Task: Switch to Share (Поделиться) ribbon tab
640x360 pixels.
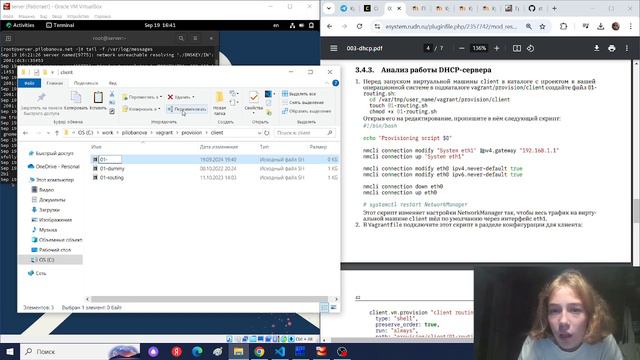Action: 86,83
